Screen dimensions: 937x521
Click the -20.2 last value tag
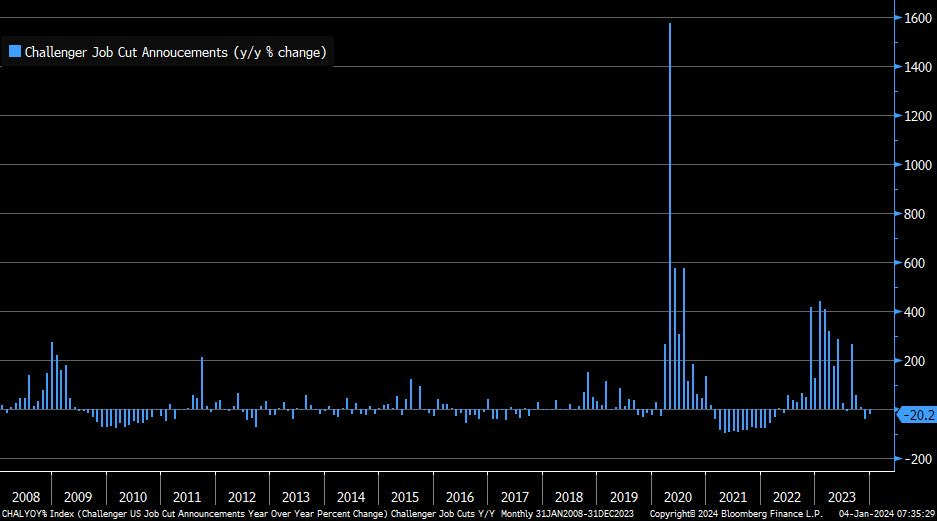(916, 413)
